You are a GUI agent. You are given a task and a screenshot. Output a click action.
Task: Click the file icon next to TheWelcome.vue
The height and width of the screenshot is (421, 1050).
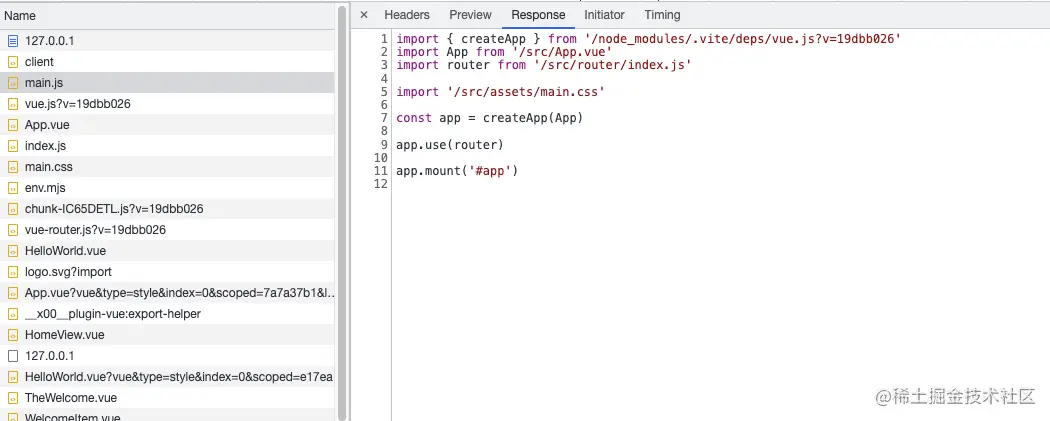(13, 398)
